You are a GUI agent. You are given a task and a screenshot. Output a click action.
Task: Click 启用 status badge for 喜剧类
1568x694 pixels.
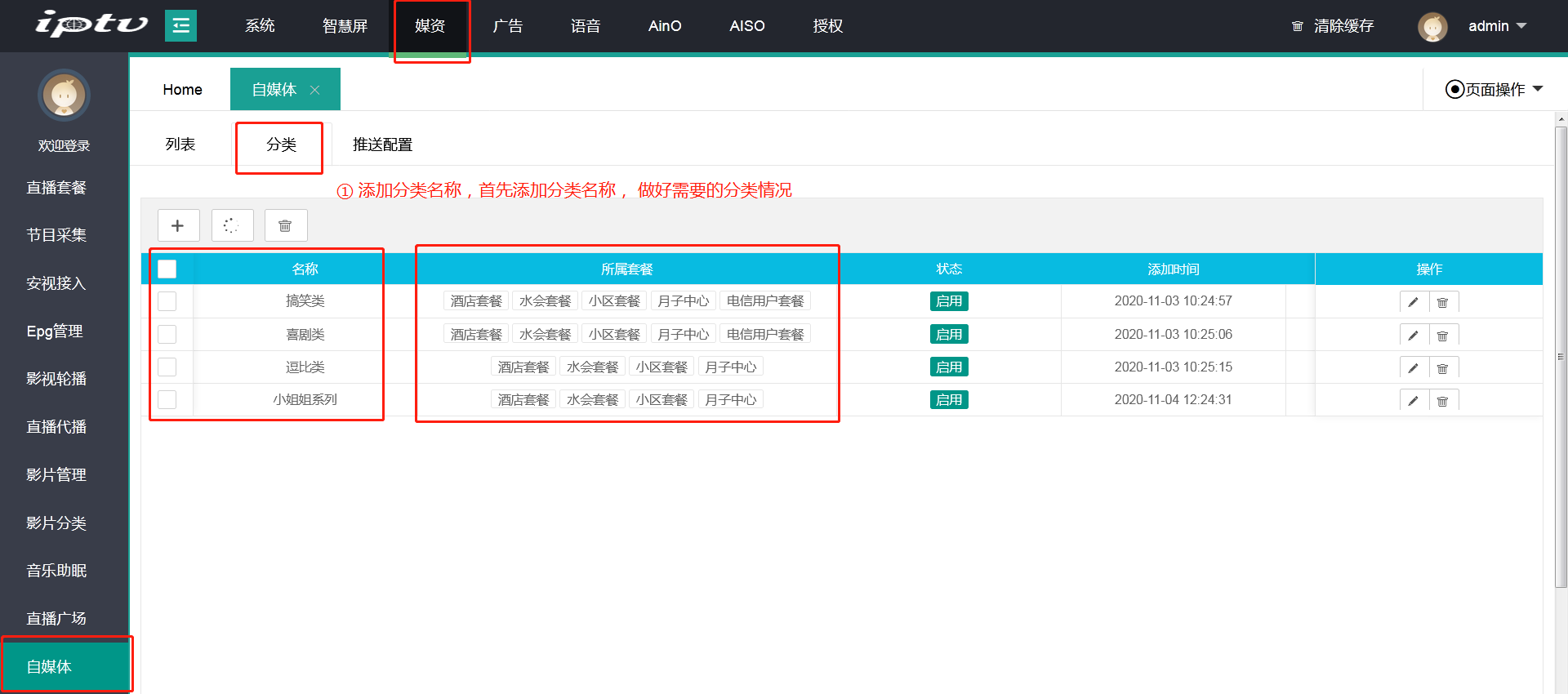click(948, 334)
